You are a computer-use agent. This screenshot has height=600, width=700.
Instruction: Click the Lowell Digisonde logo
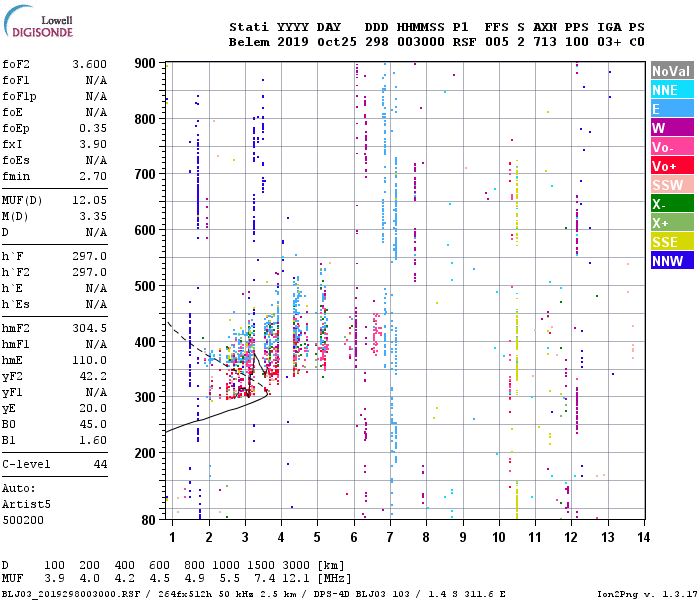pyautogui.click(x=38, y=22)
